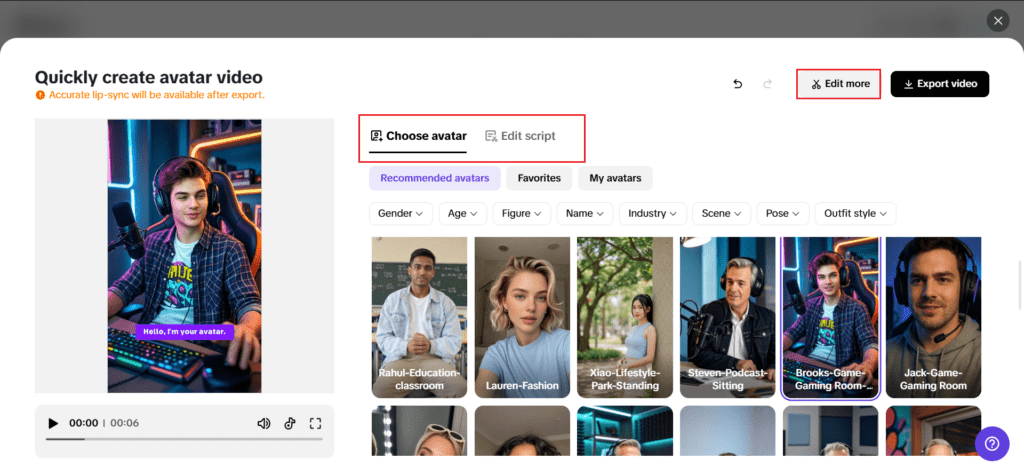Mute the preview volume speaker icon

264,423
